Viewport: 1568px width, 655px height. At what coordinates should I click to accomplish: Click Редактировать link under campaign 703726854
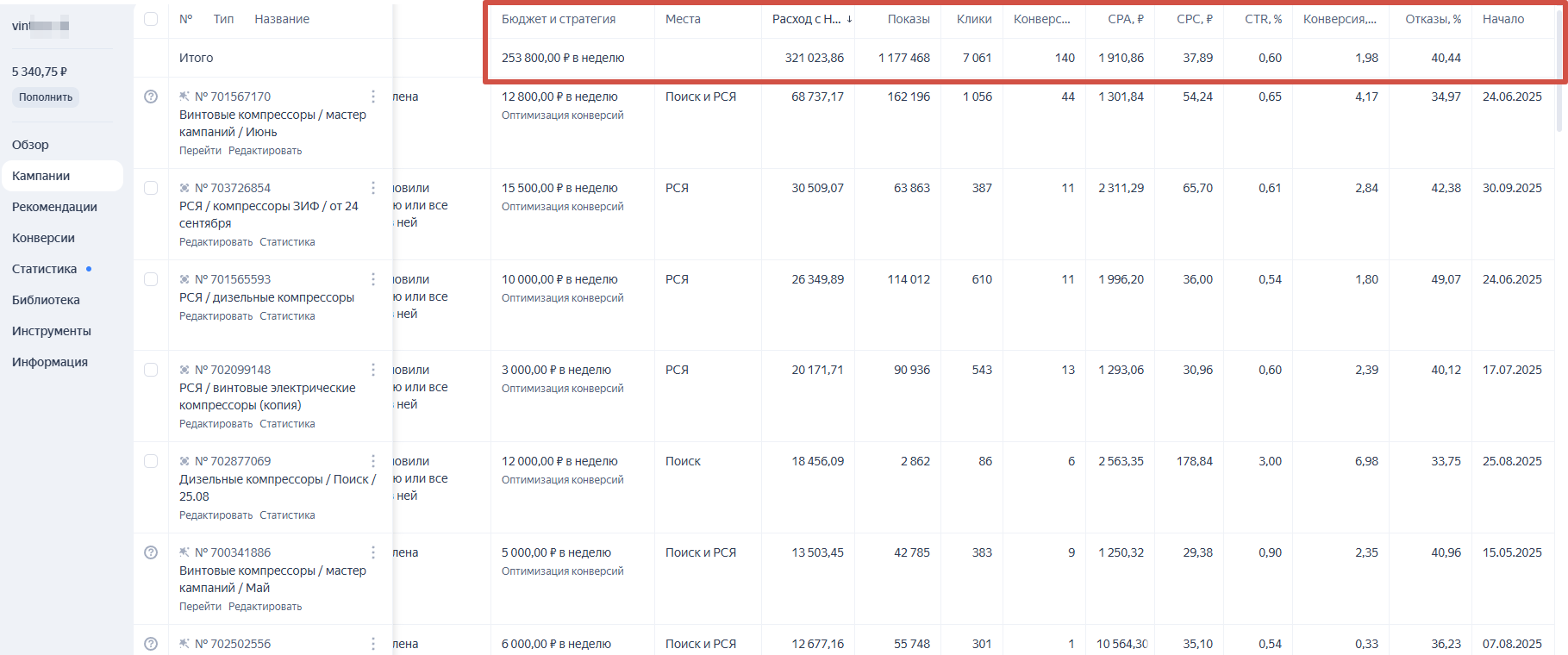pos(216,242)
